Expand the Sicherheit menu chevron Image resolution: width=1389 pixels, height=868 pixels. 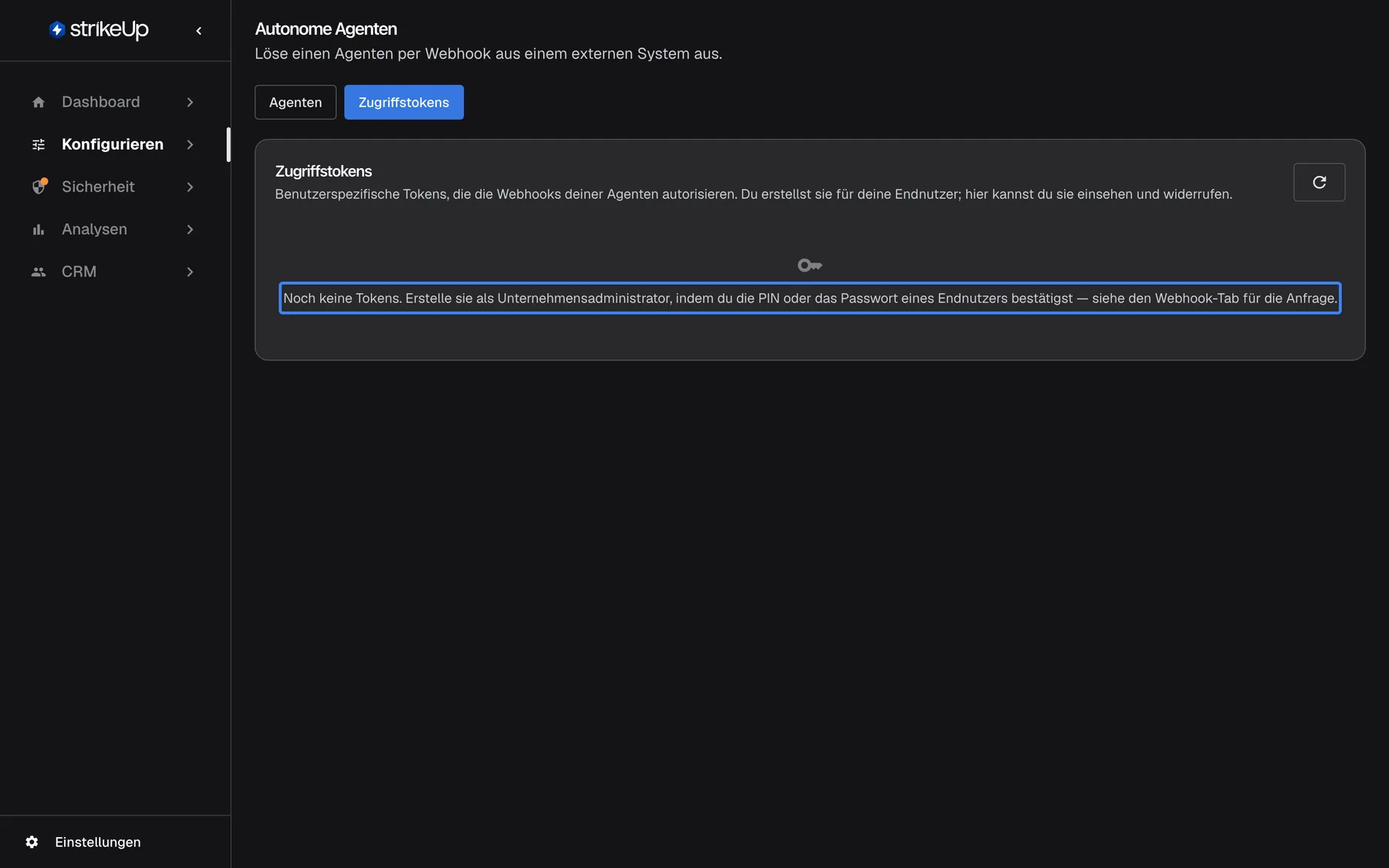[190, 187]
